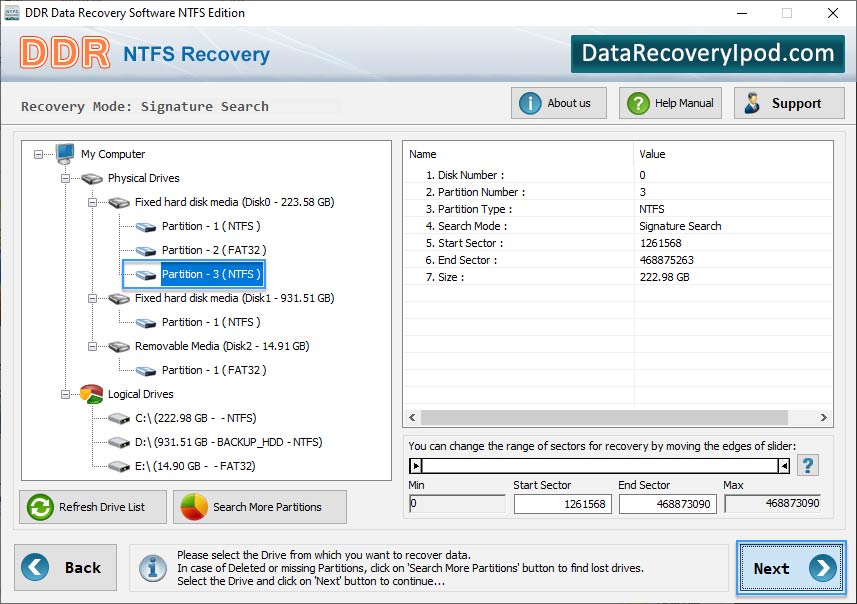Collapse the Removable Media Disk2 node
857x604 pixels.
tap(92, 347)
